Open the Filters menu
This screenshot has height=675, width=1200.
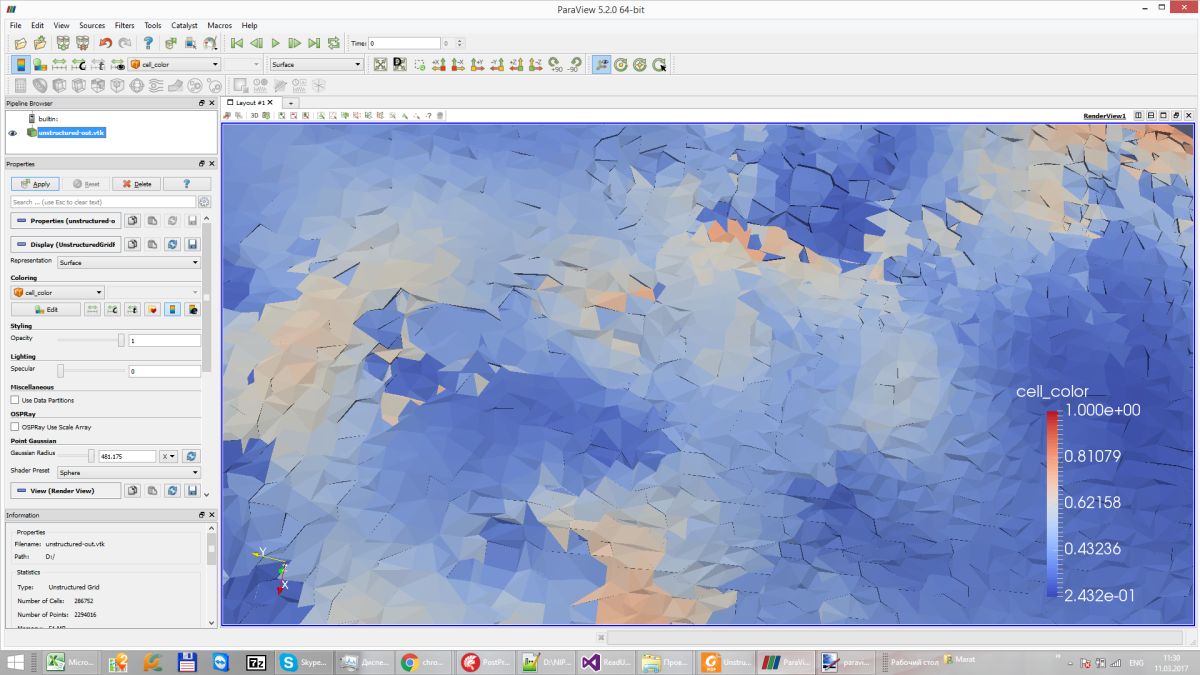(124, 25)
